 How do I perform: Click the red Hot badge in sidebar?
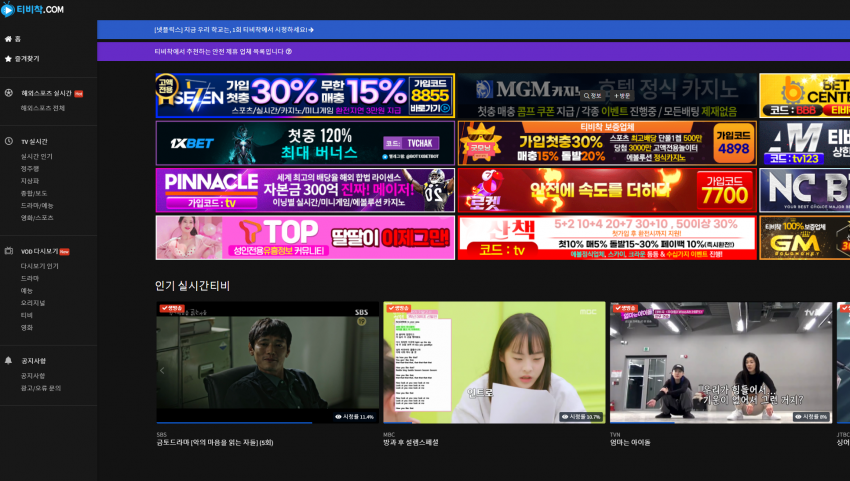coord(79,93)
